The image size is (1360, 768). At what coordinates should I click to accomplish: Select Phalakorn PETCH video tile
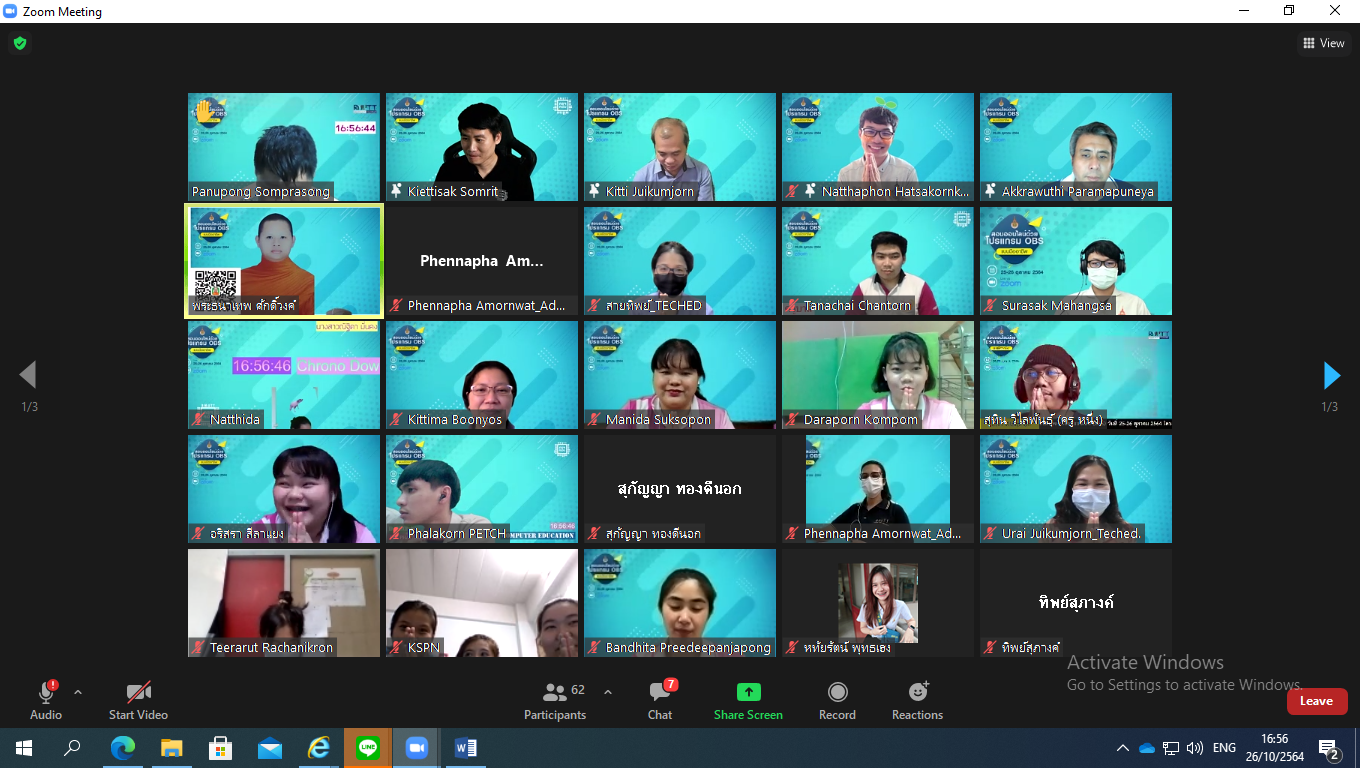482,489
